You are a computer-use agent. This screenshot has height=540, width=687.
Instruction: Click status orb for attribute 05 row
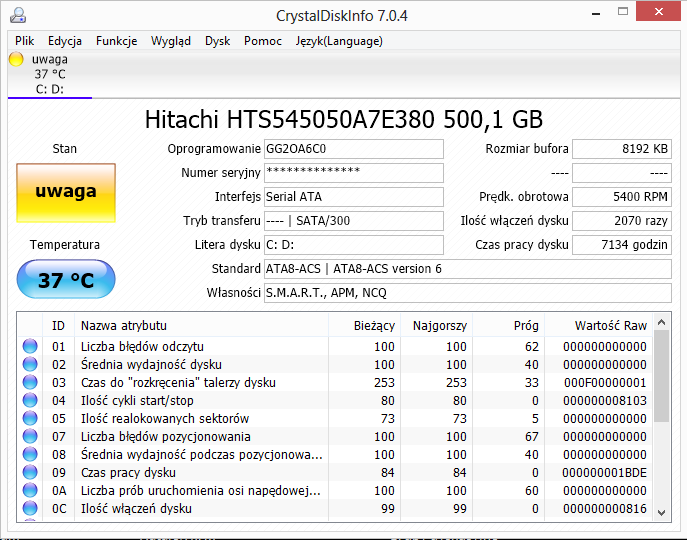[x=30, y=418]
